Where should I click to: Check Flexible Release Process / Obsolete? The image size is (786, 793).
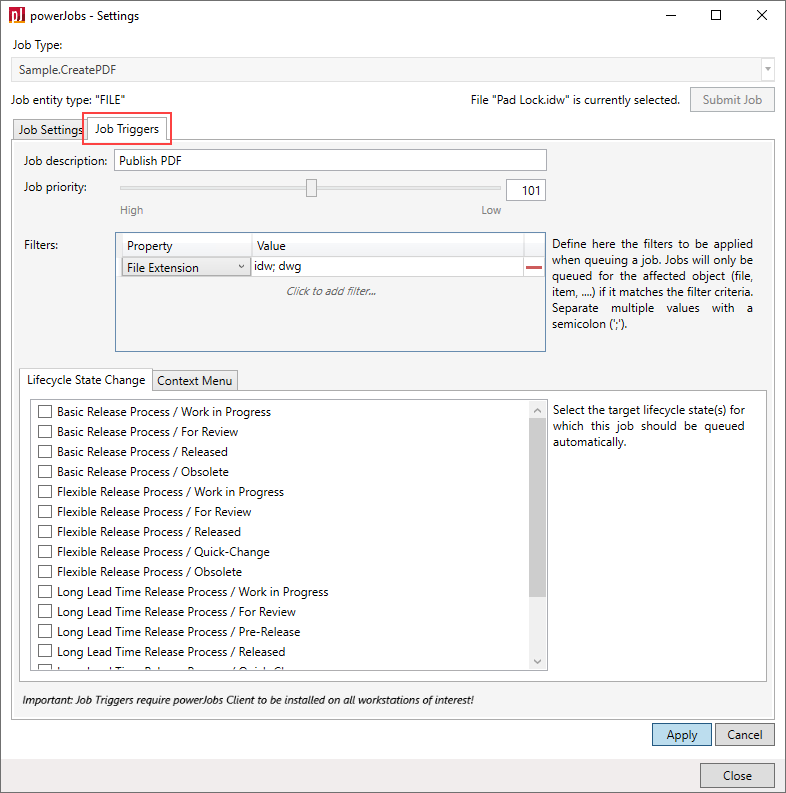[45, 571]
